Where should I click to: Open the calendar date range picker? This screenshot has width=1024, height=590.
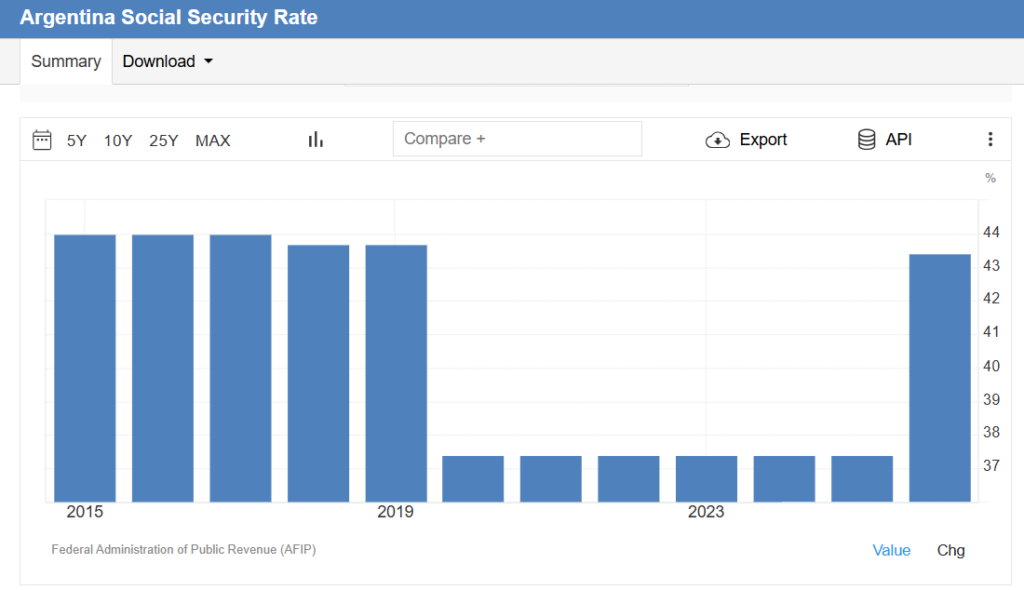tap(42, 140)
